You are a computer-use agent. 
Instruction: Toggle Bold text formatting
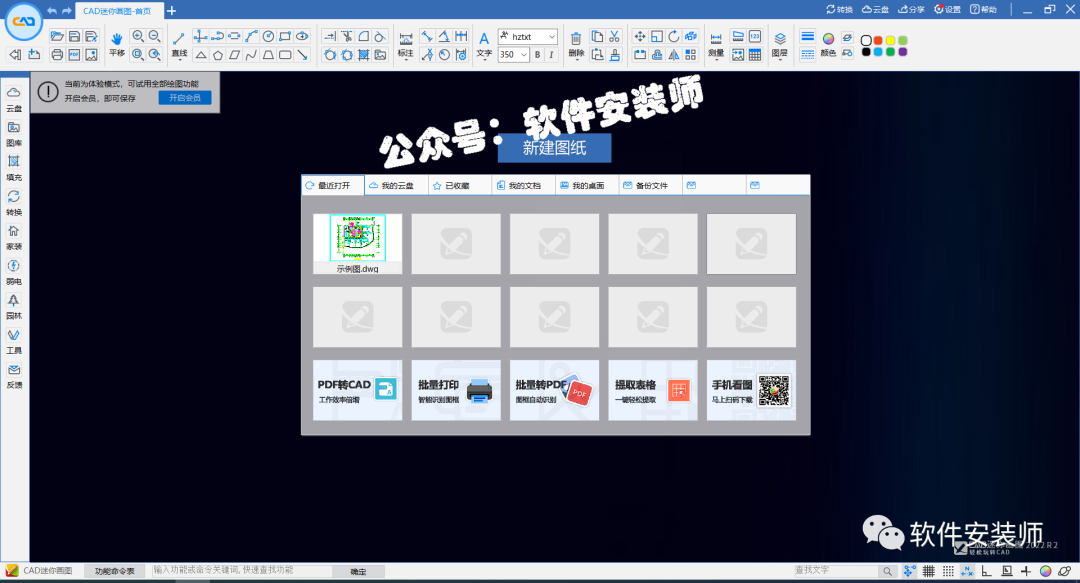point(537,54)
